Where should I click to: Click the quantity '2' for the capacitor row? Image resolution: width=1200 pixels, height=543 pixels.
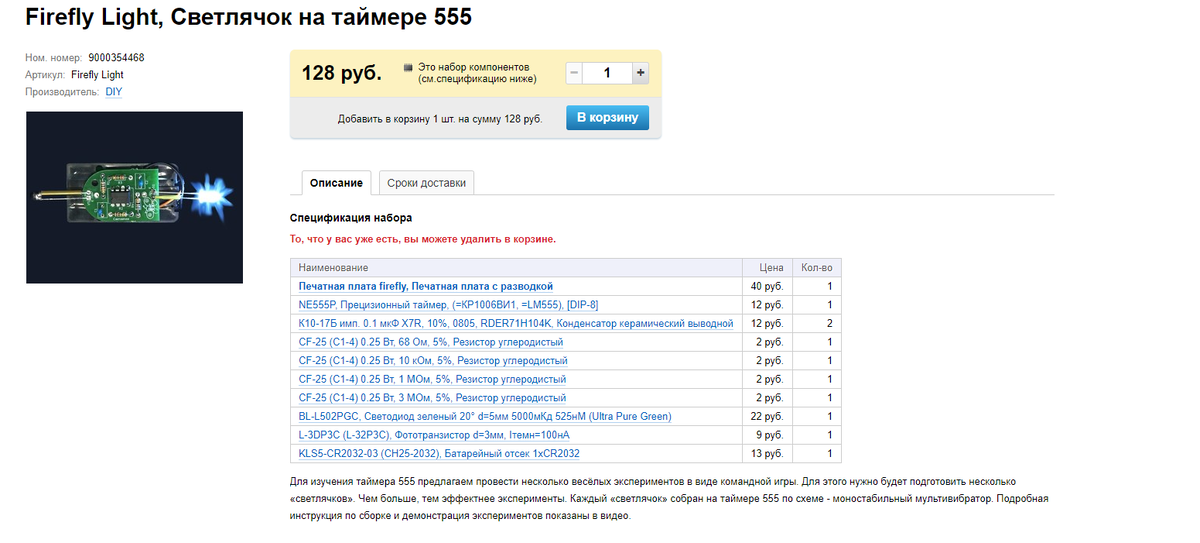(x=830, y=323)
